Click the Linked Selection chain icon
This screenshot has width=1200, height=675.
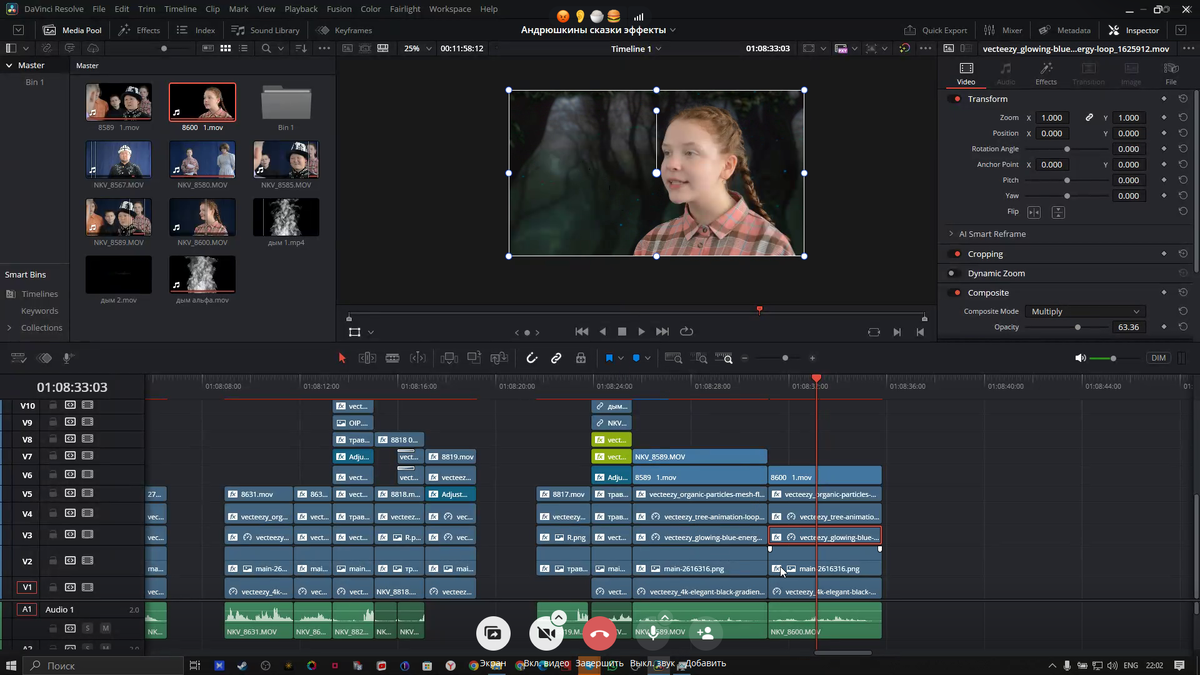556,358
